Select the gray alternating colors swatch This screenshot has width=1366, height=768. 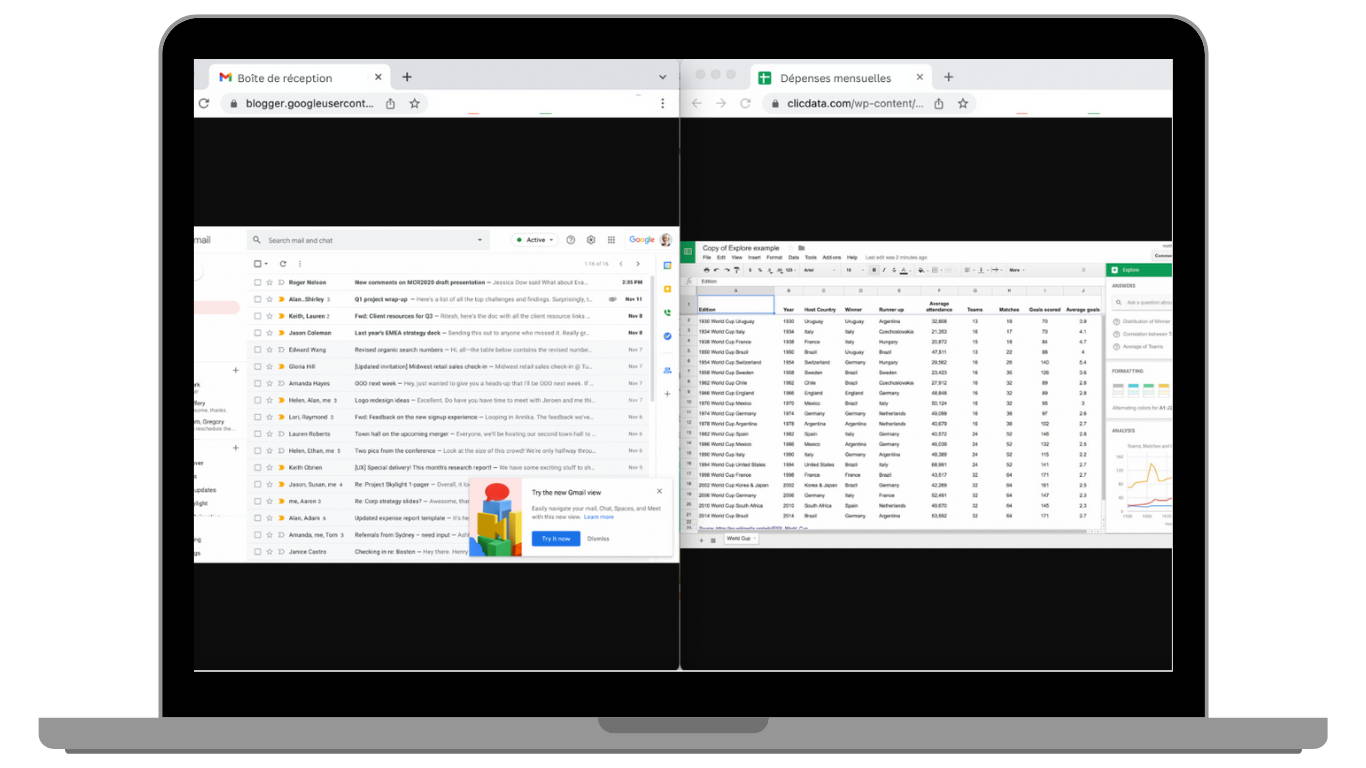(1118, 391)
